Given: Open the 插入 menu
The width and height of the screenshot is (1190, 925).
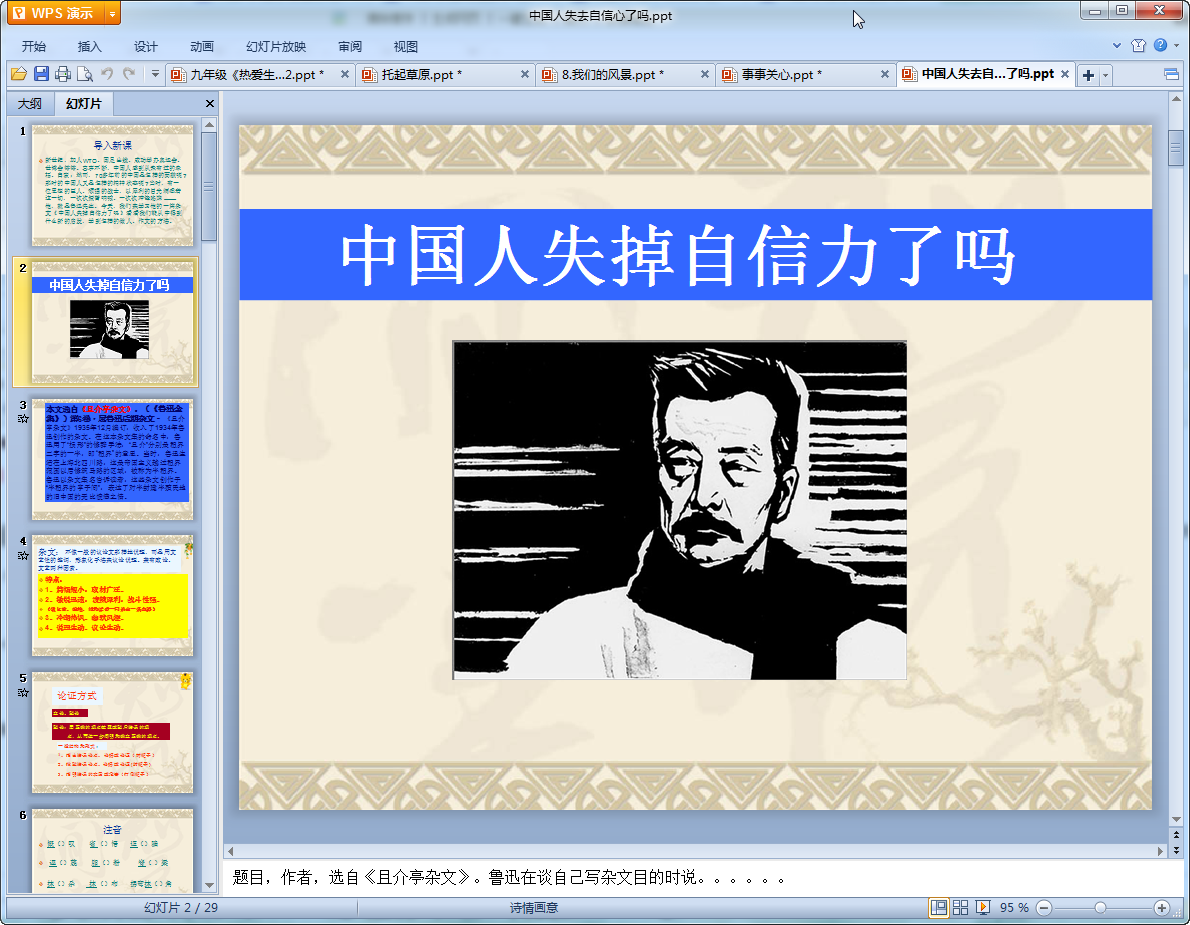Looking at the screenshot, I should (x=90, y=46).
